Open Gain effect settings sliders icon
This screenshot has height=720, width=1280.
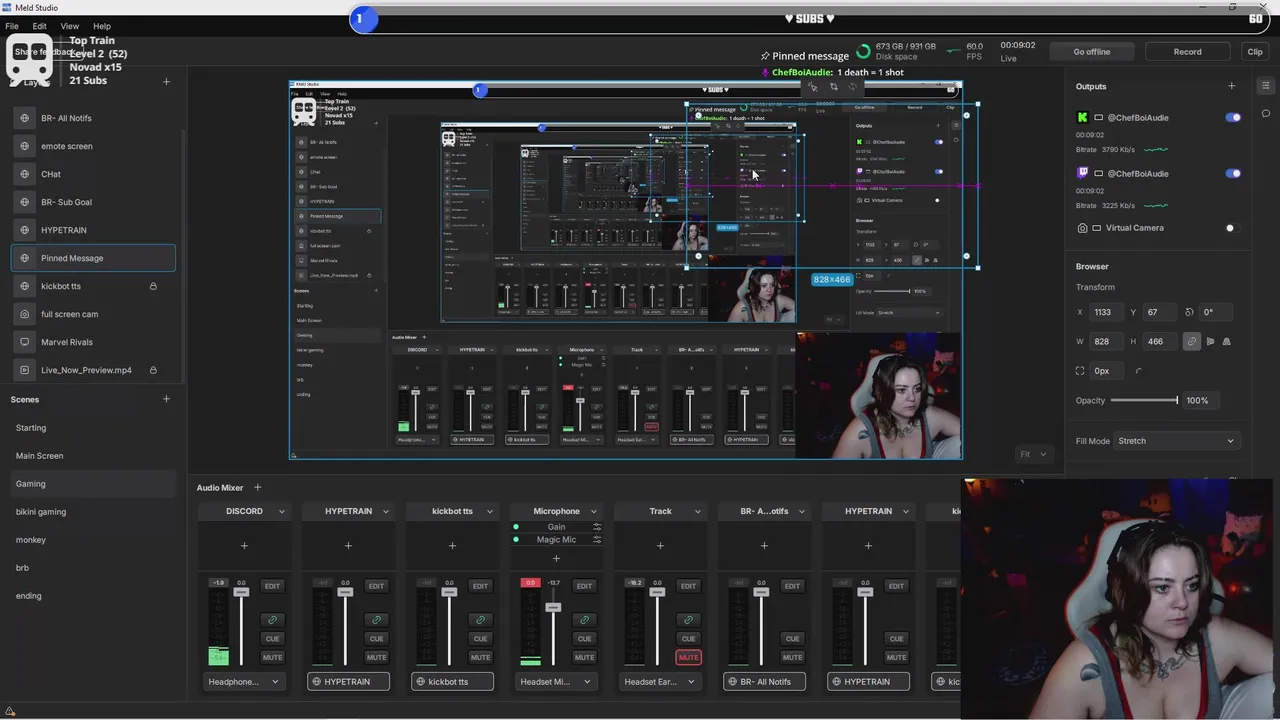pyautogui.click(x=597, y=527)
